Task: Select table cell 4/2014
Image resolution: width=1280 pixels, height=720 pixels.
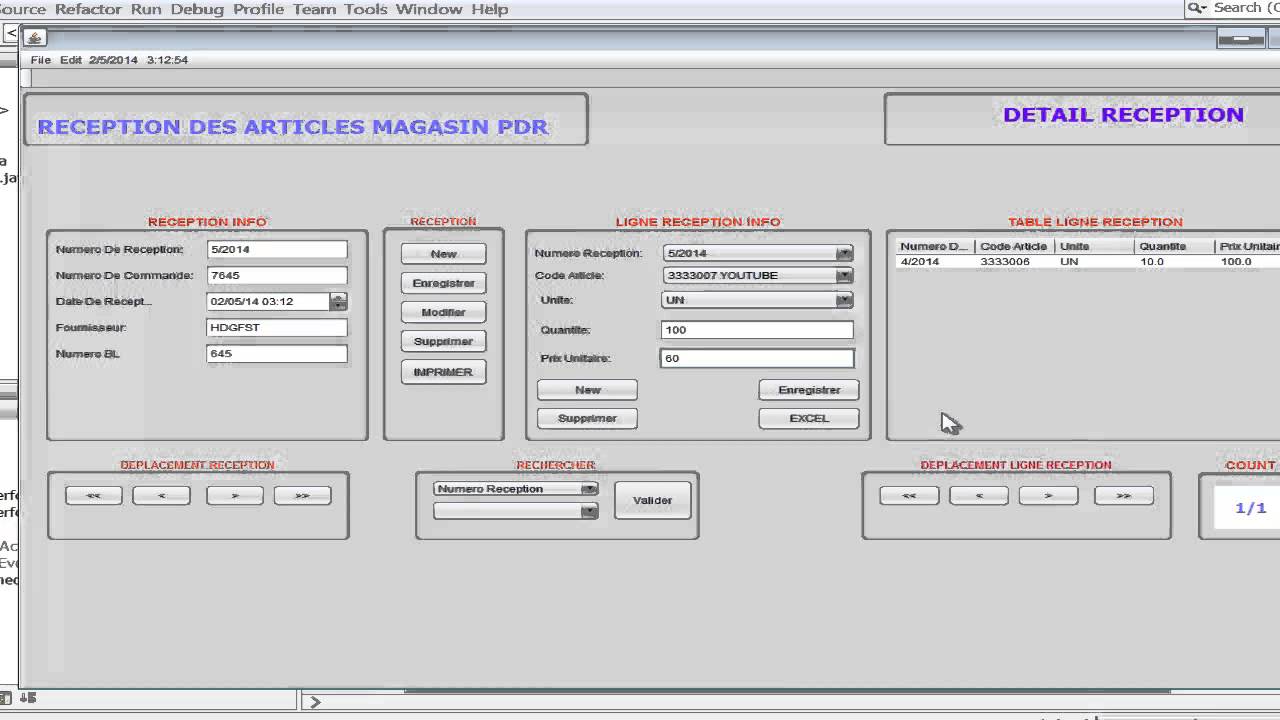Action: (x=935, y=261)
